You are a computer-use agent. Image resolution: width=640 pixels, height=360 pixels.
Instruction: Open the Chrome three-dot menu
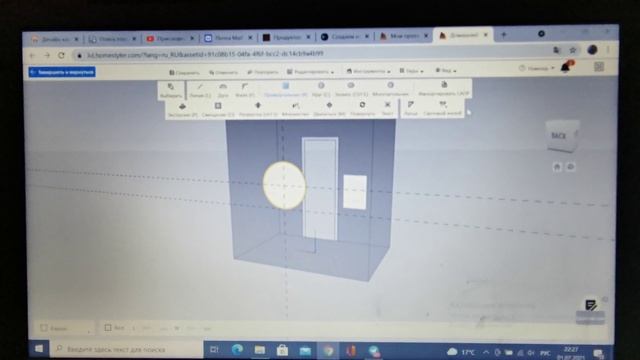(x=609, y=49)
